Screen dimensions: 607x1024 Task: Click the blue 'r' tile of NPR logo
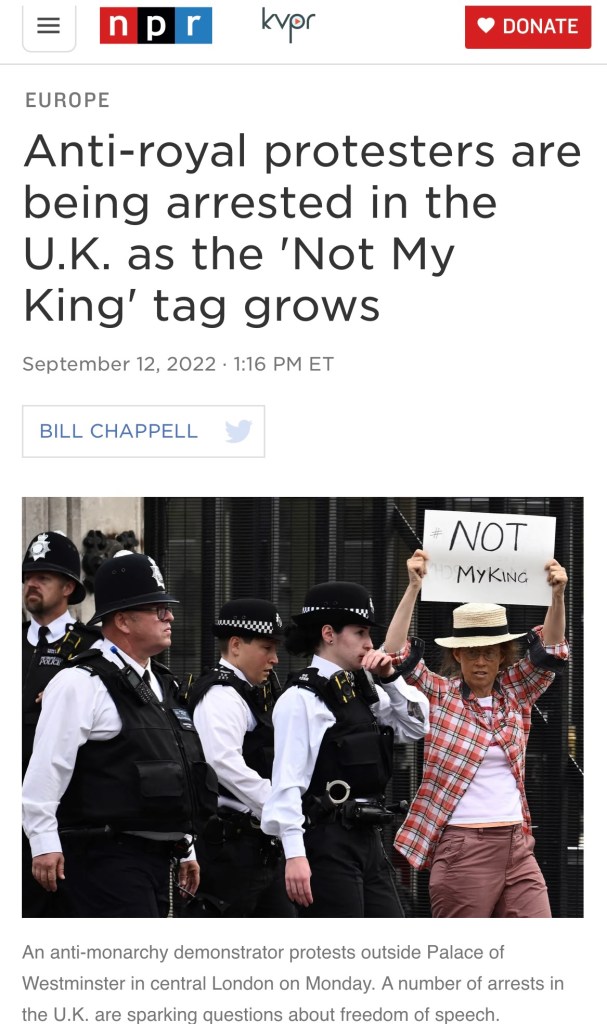click(x=193, y=25)
